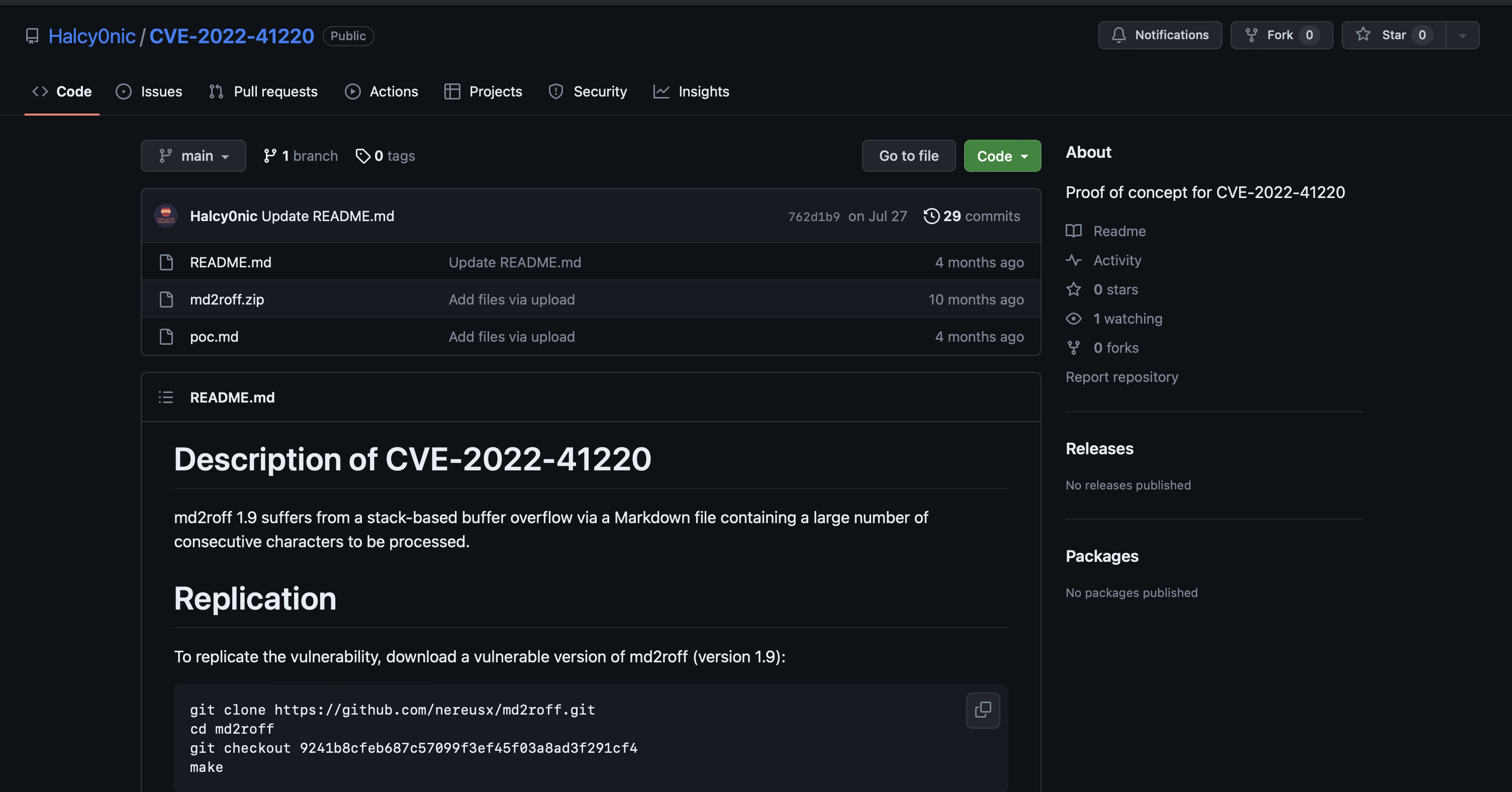
Task: Open the Packages heading link
Action: pos(1102,556)
